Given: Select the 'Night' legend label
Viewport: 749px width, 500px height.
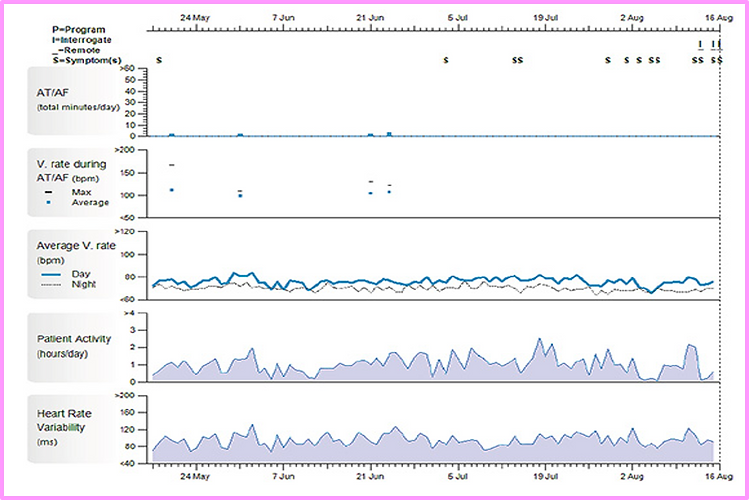Looking at the screenshot, I should pyautogui.click(x=84, y=285).
